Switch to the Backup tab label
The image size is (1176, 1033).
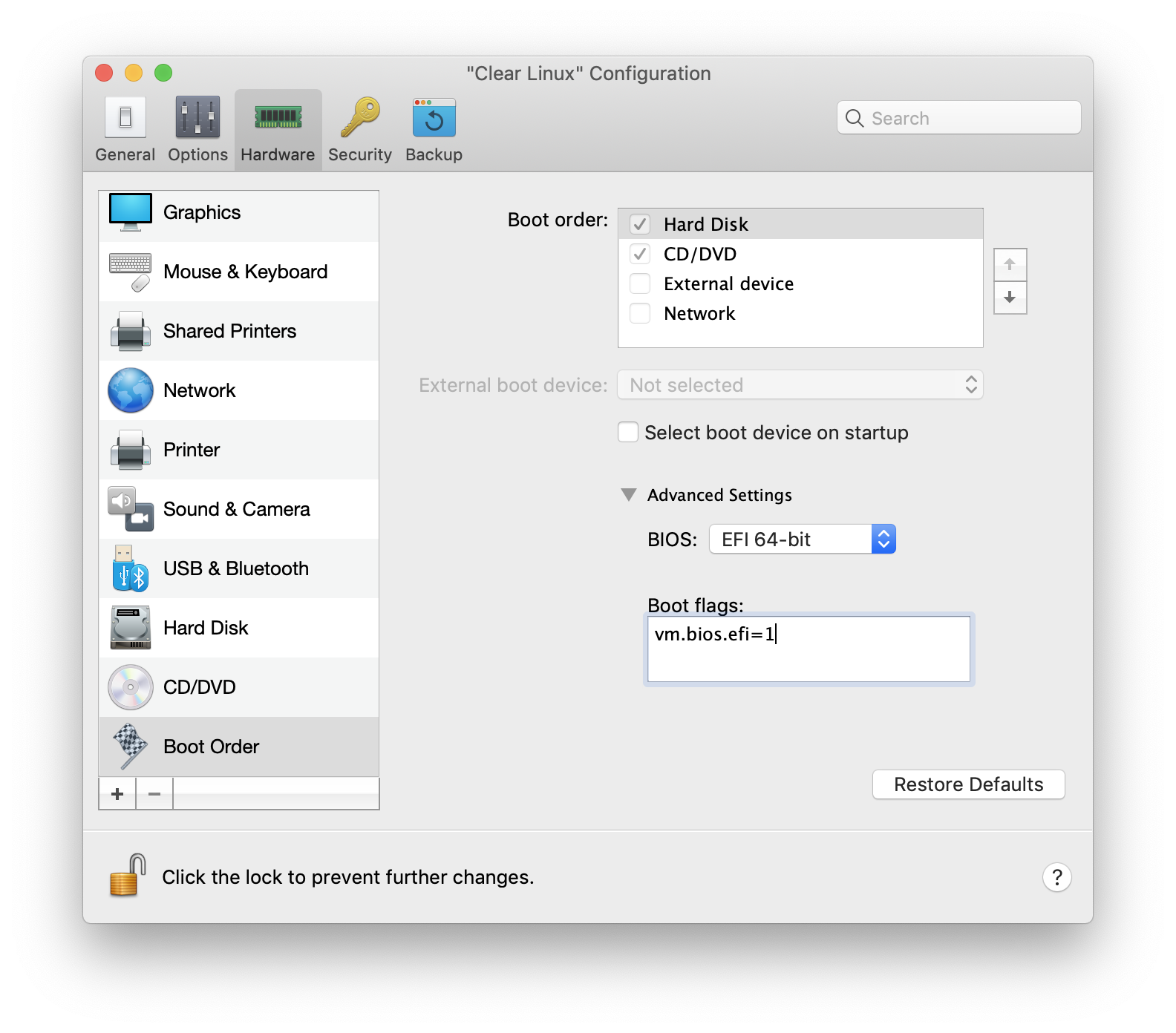click(x=434, y=154)
